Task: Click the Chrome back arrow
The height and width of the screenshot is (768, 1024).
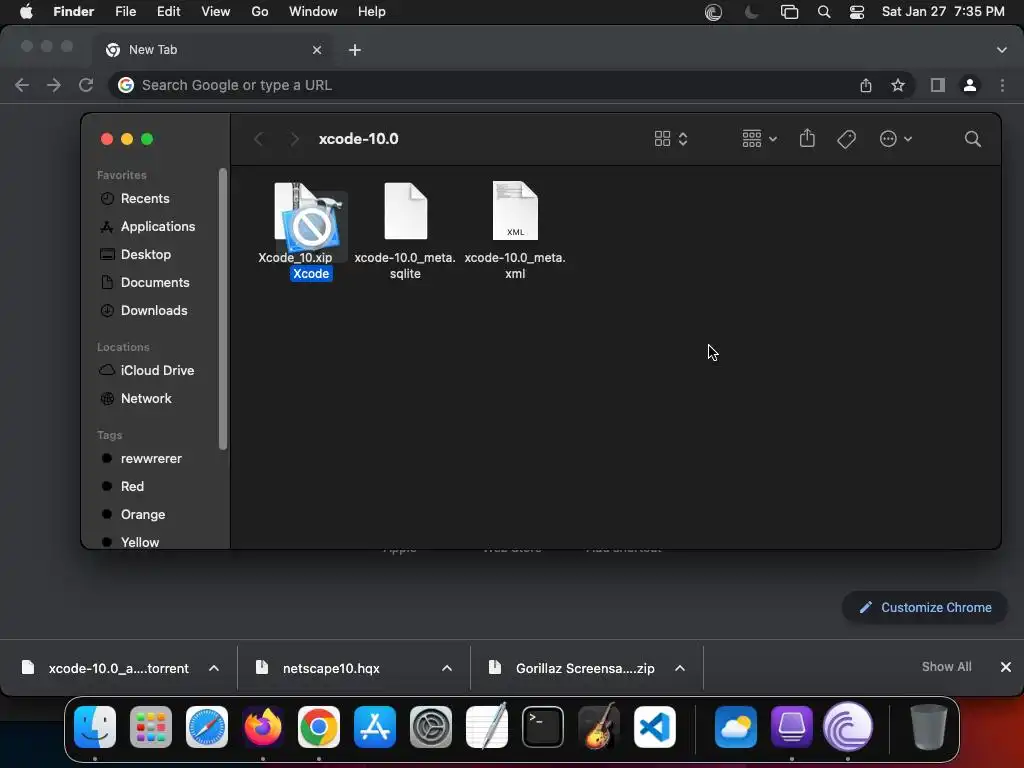Action: [x=22, y=85]
